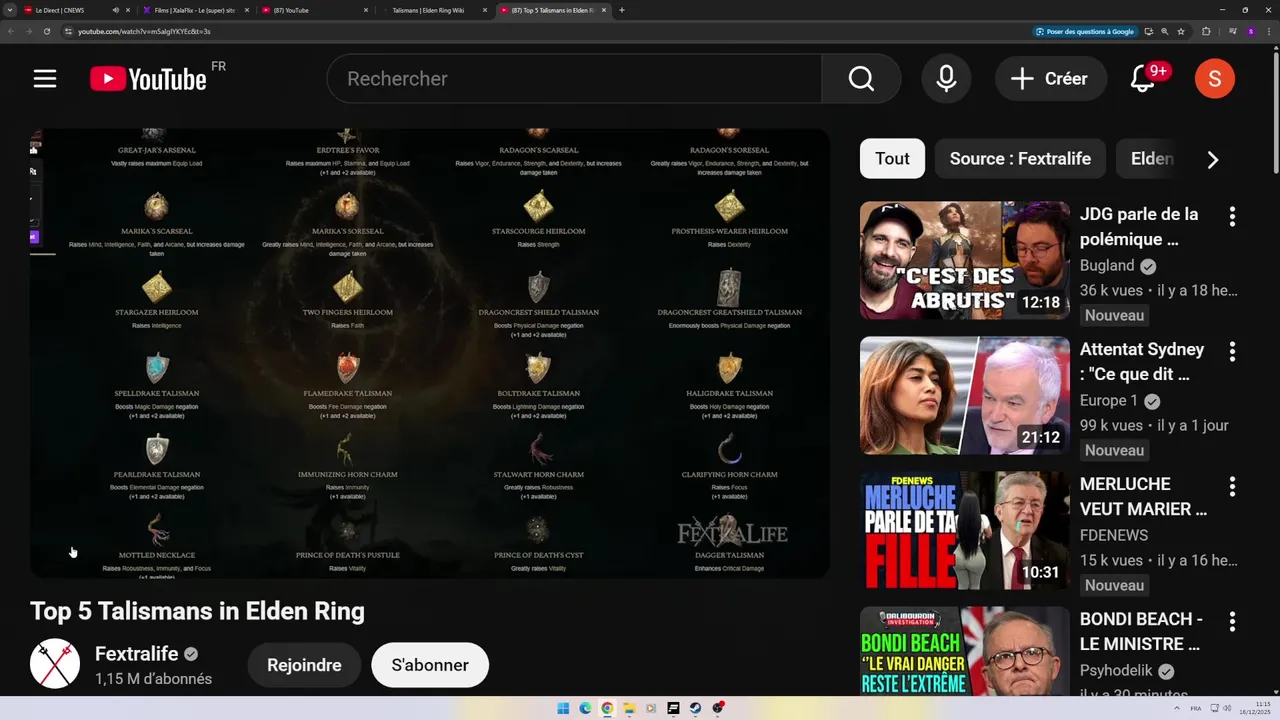Open Attentat Sydney video title
The width and height of the screenshot is (1280, 720).
1142,361
